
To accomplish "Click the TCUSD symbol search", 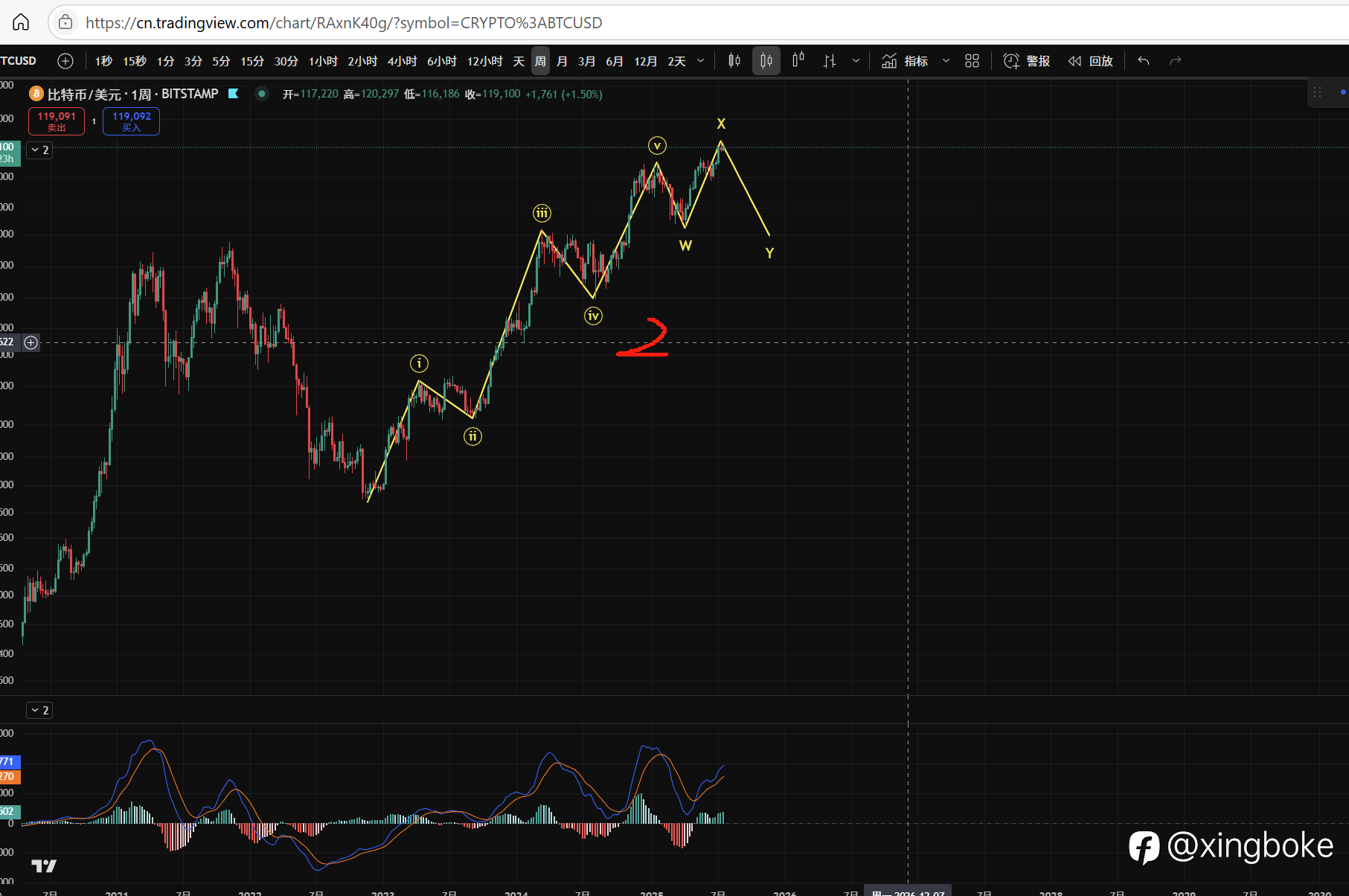I will tap(19, 61).
